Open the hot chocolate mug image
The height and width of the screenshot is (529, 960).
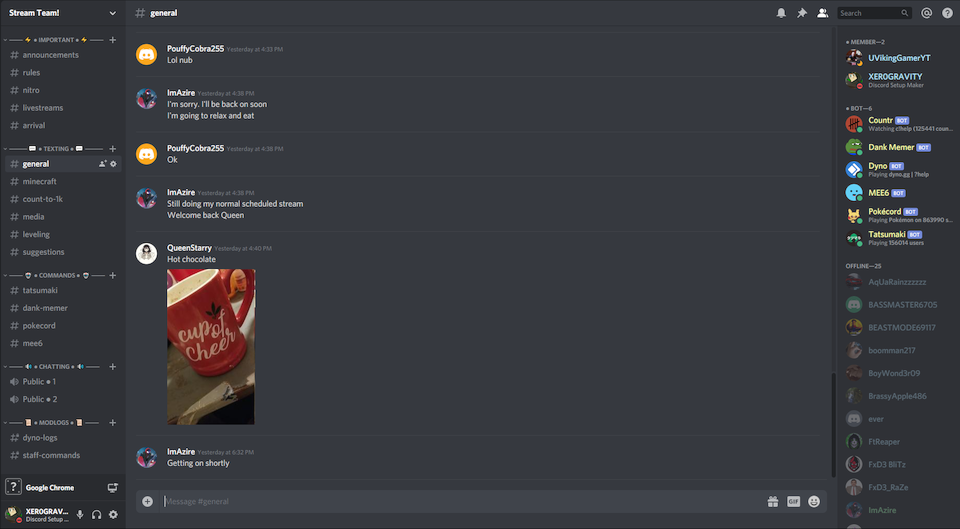tap(211, 347)
